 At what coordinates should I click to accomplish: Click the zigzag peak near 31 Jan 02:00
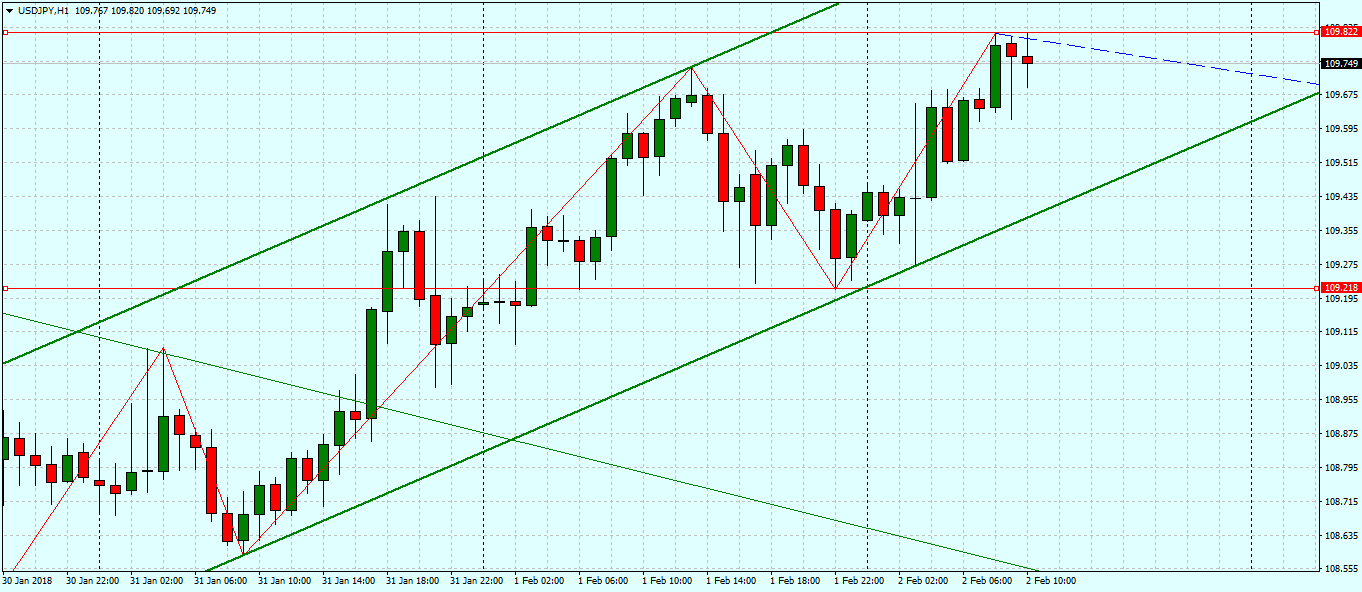163,349
